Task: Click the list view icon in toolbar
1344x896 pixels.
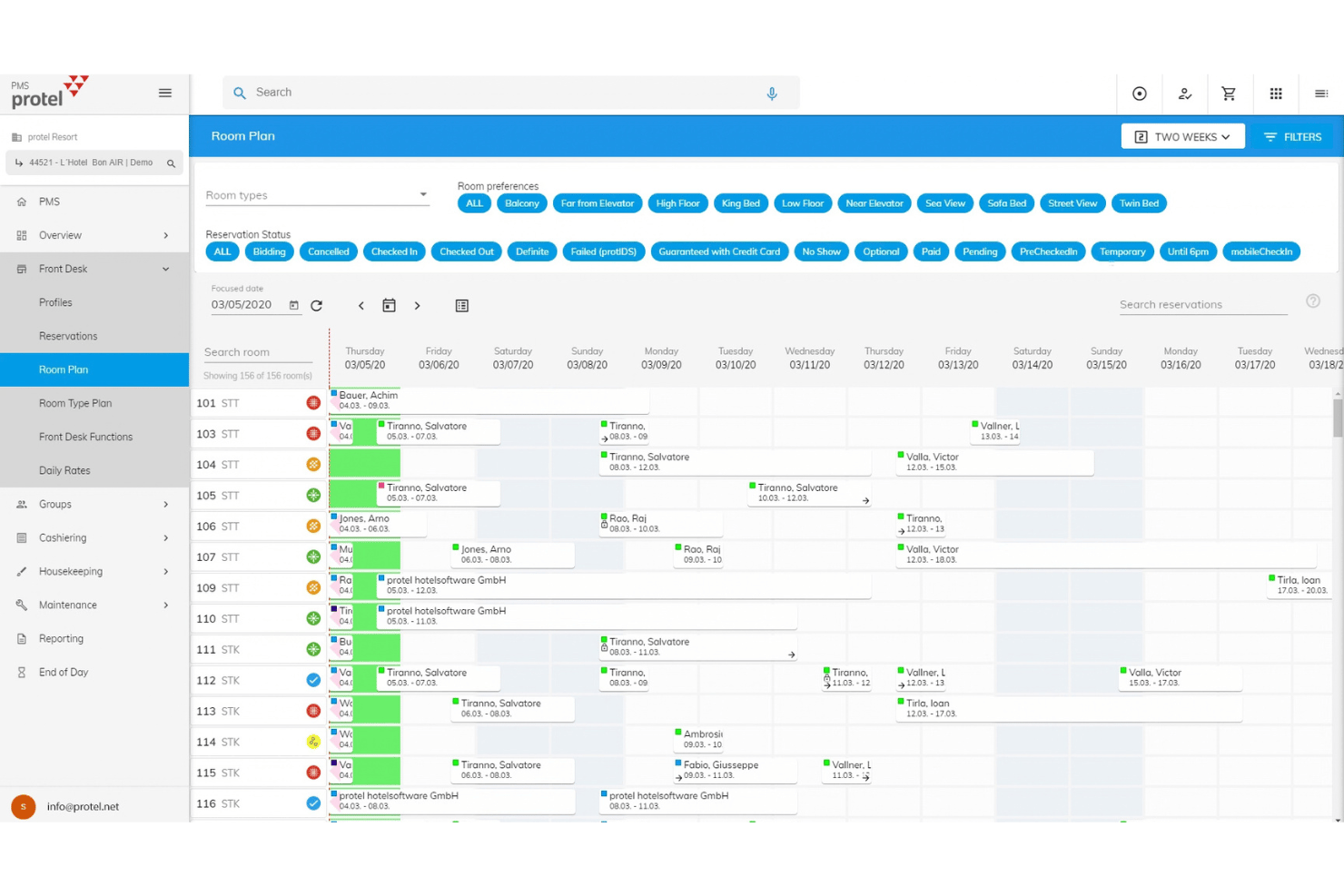Action: [462, 306]
